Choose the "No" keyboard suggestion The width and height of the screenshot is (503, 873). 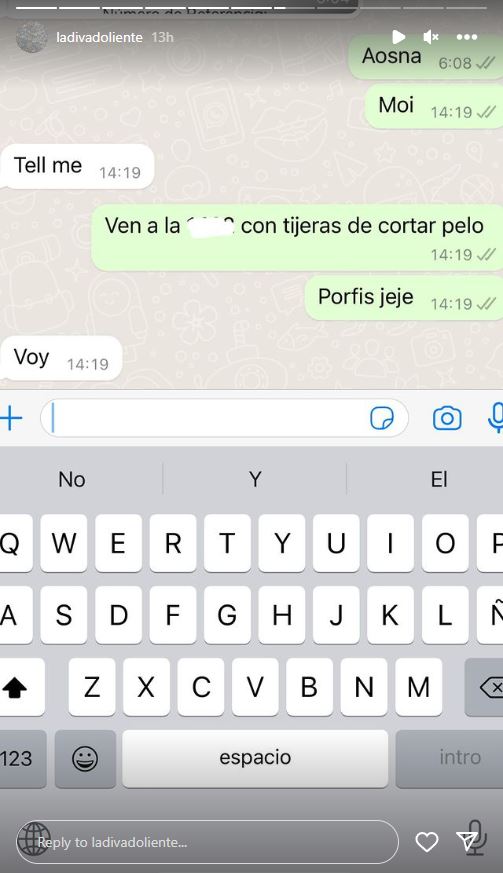click(x=72, y=479)
